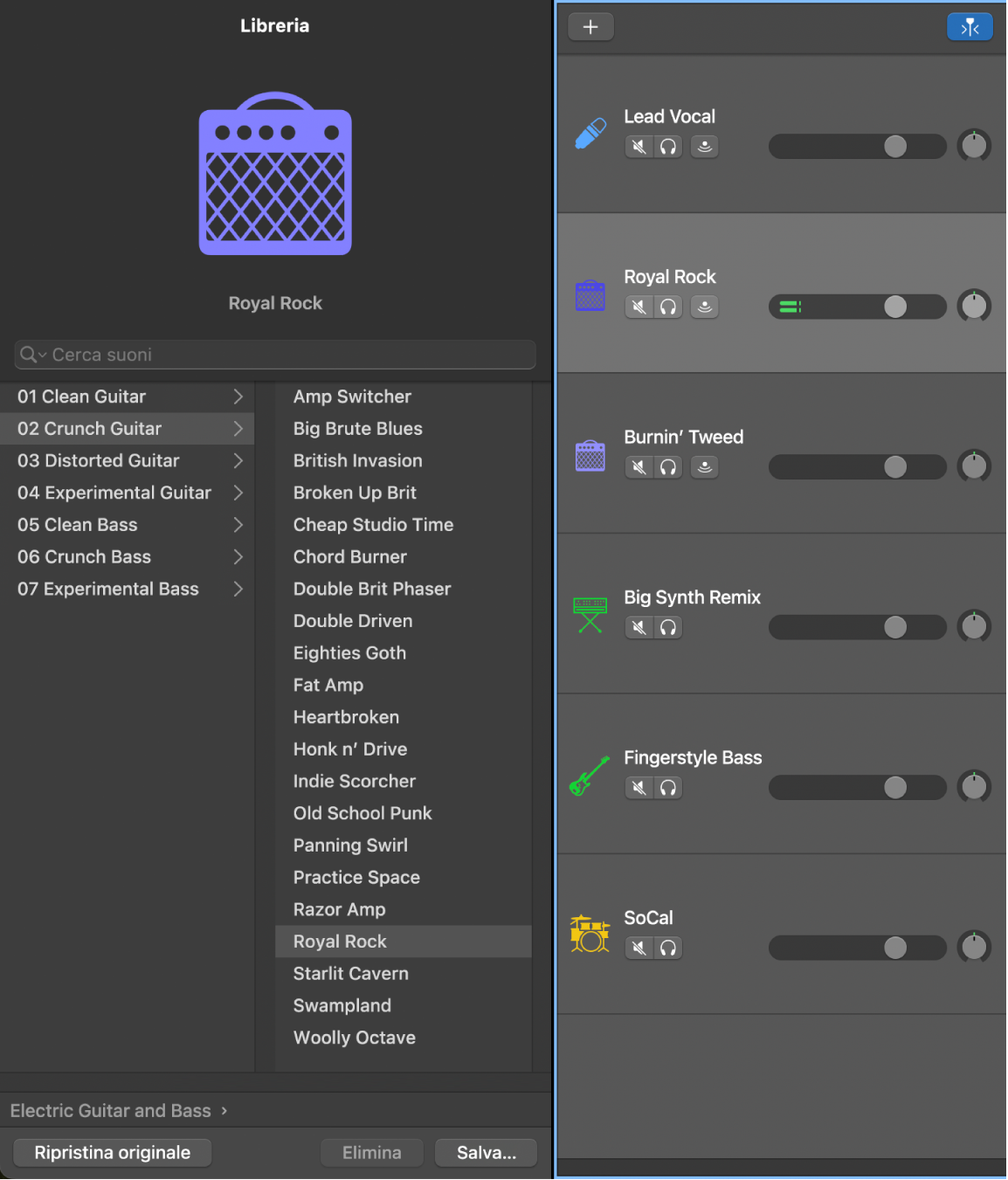
Task: Expand the 01 Clean Guitar category
Action: pyautogui.click(x=238, y=397)
